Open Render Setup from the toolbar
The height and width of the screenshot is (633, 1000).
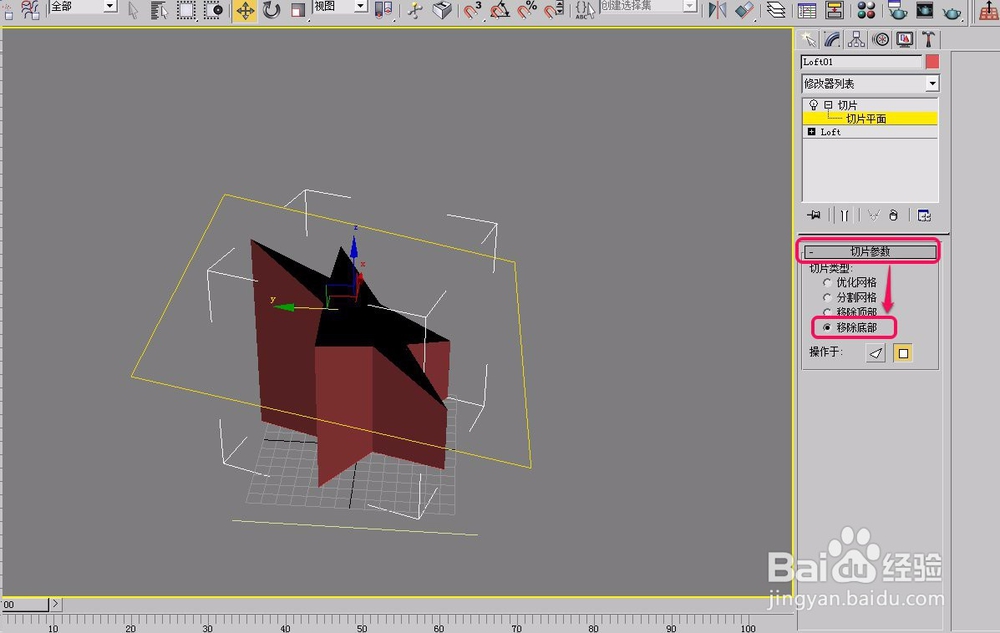[x=897, y=11]
